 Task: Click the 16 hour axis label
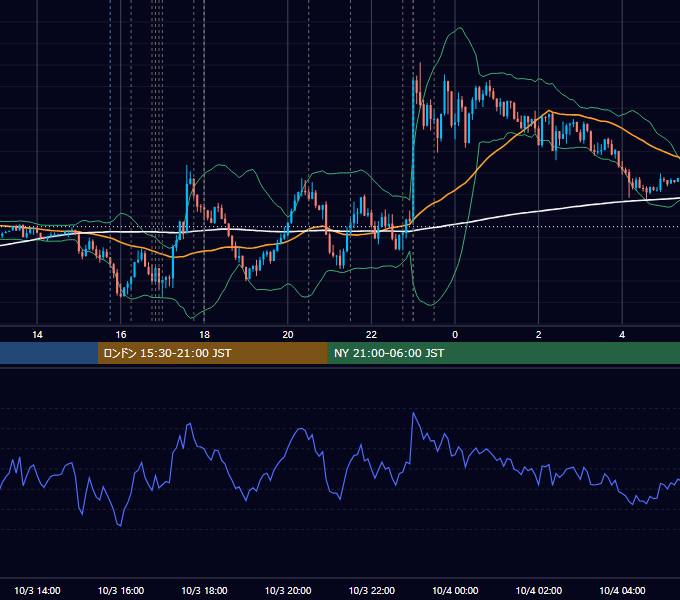click(121, 335)
